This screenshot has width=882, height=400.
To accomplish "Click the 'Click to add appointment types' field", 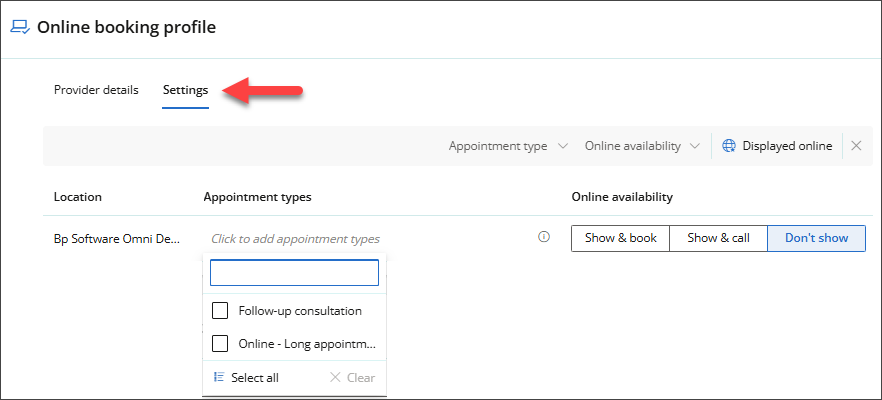I will [295, 239].
